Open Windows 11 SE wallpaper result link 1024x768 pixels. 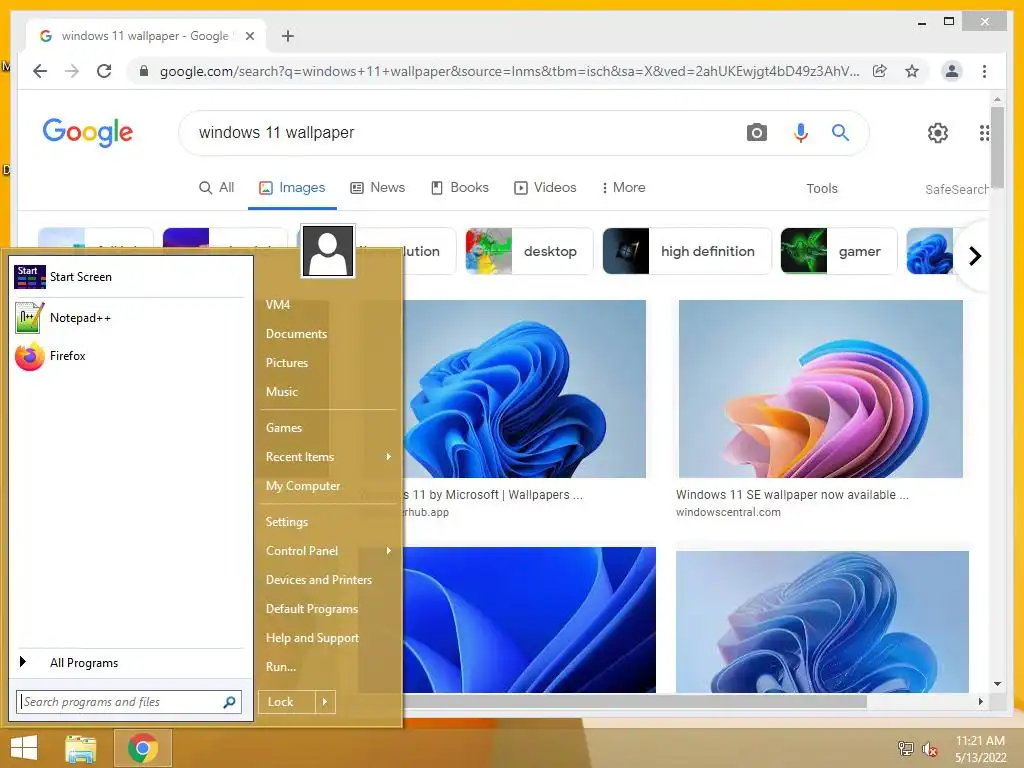pyautogui.click(x=792, y=495)
